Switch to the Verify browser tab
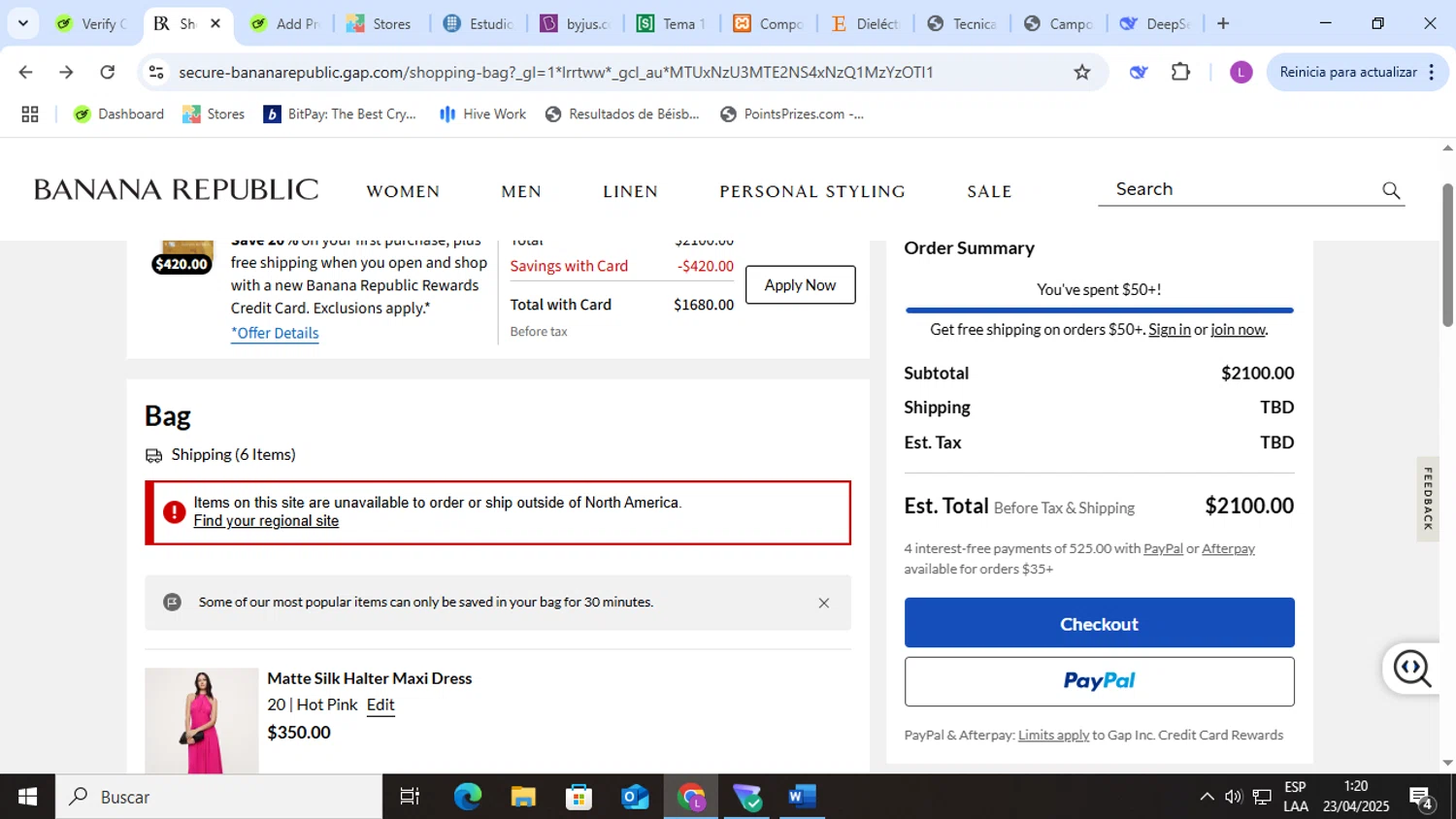 92,23
